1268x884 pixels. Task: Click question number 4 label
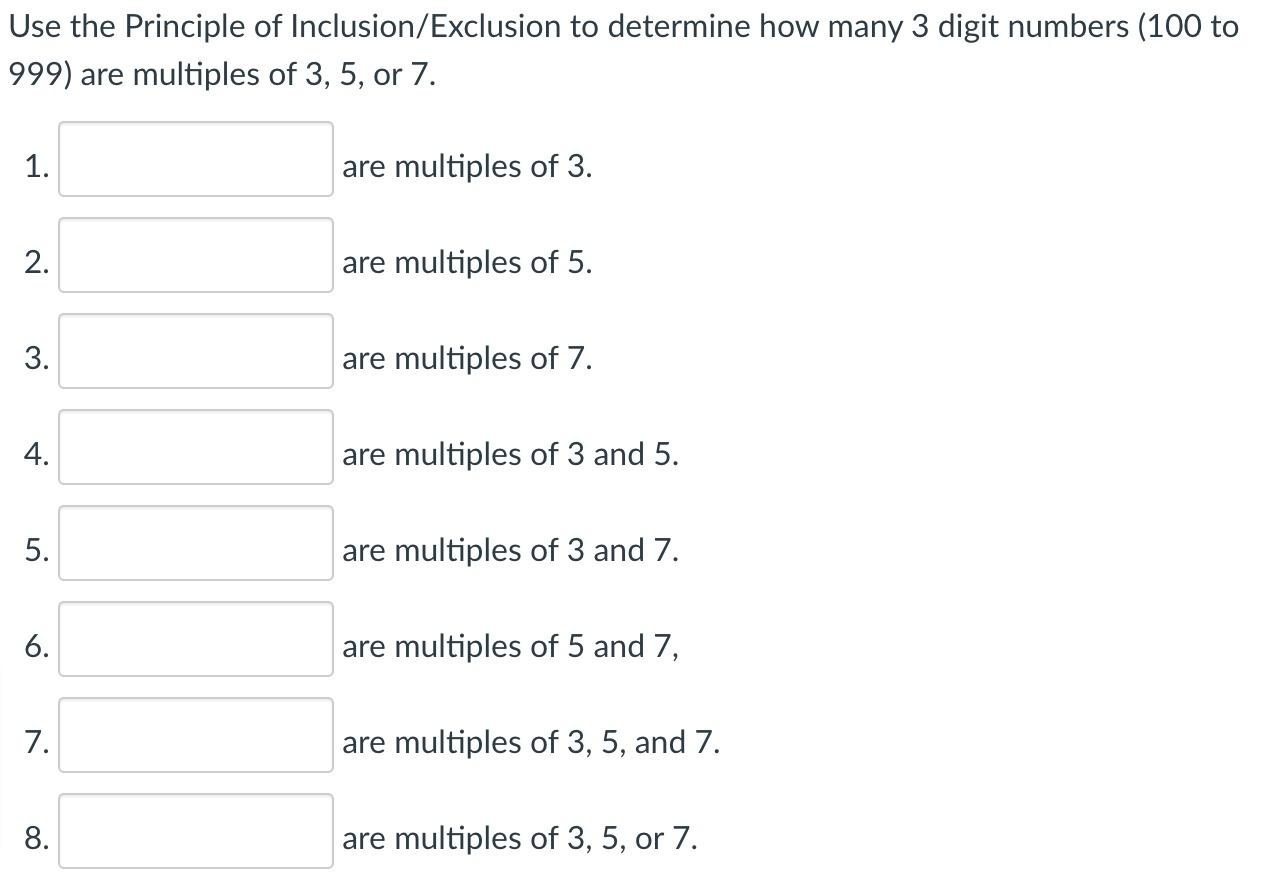pyautogui.click(x=37, y=454)
